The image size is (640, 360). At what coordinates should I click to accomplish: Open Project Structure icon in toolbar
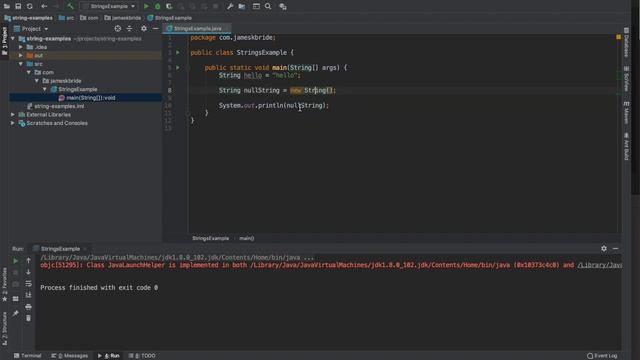tap(242, 6)
